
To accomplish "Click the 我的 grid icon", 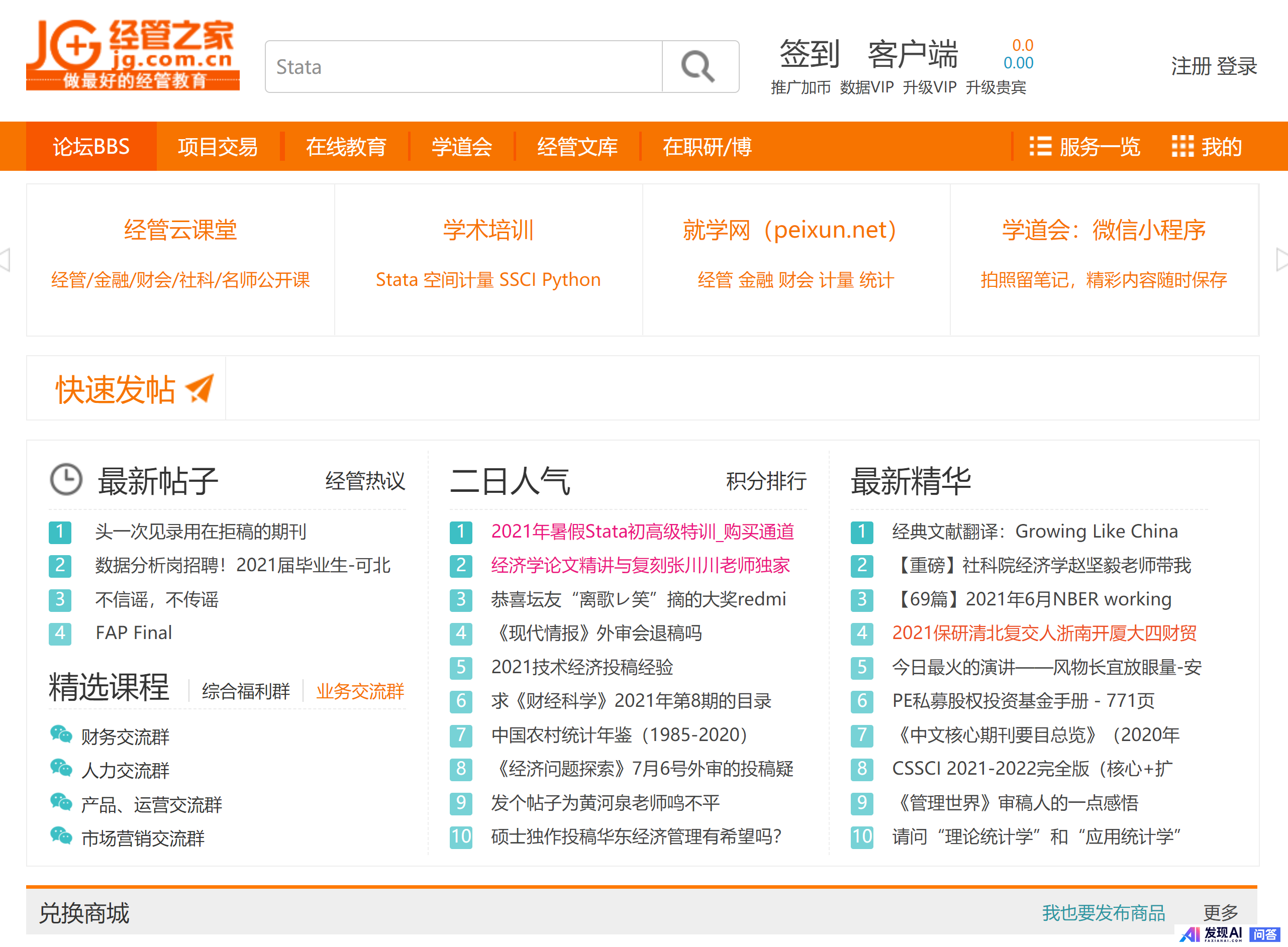I will tap(1182, 147).
